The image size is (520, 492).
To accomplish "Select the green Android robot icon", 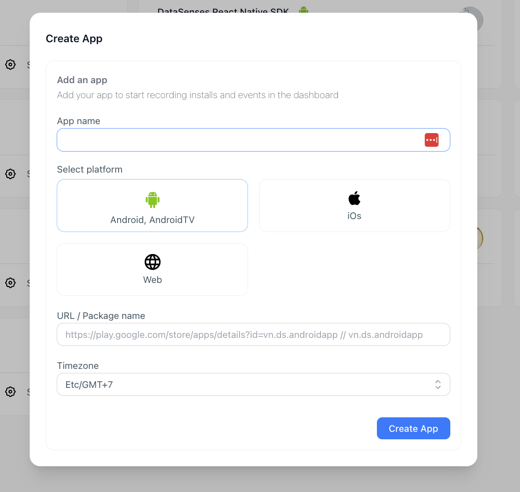I will coord(152,200).
